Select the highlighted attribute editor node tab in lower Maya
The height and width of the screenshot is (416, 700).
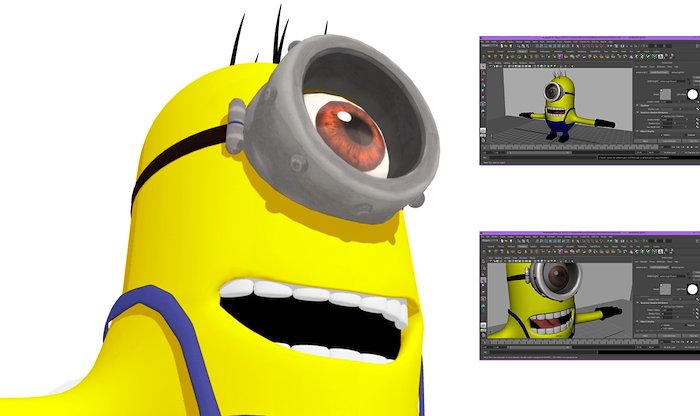pos(659,267)
